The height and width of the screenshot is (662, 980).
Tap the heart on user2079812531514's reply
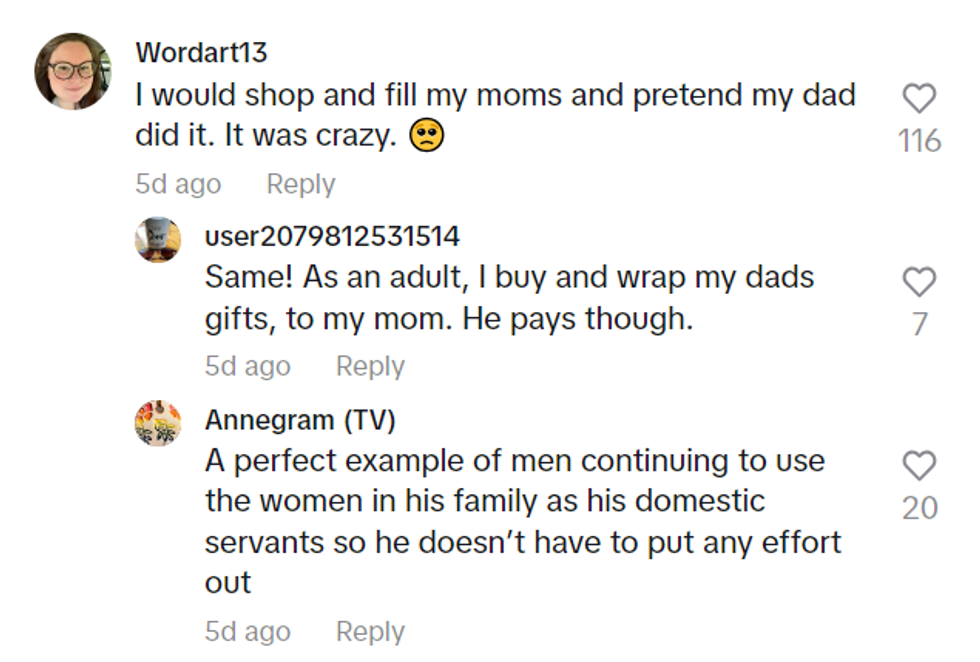pyautogui.click(x=919, y=282)
